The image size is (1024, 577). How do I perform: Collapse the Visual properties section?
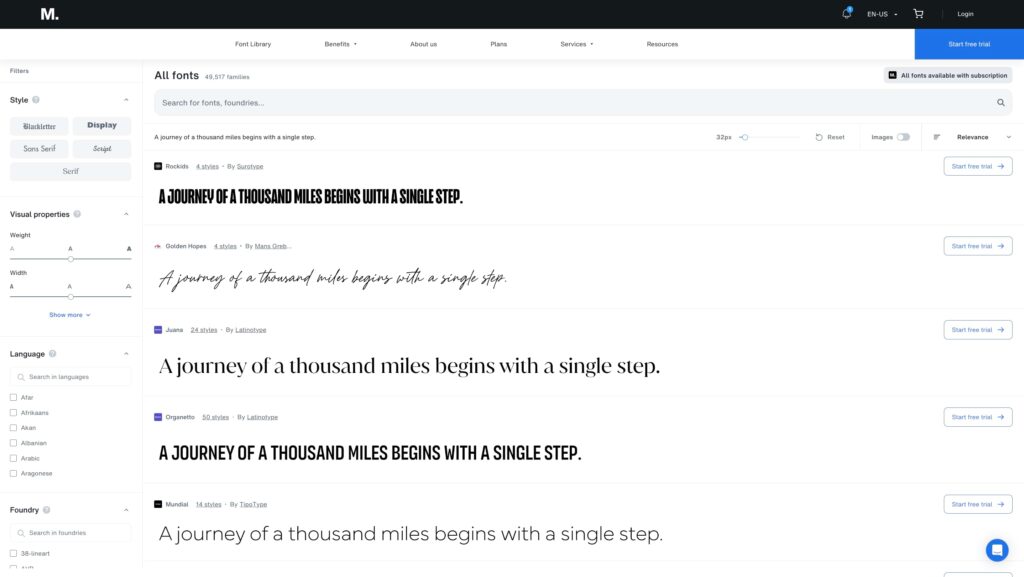click(x=126, y=214)
